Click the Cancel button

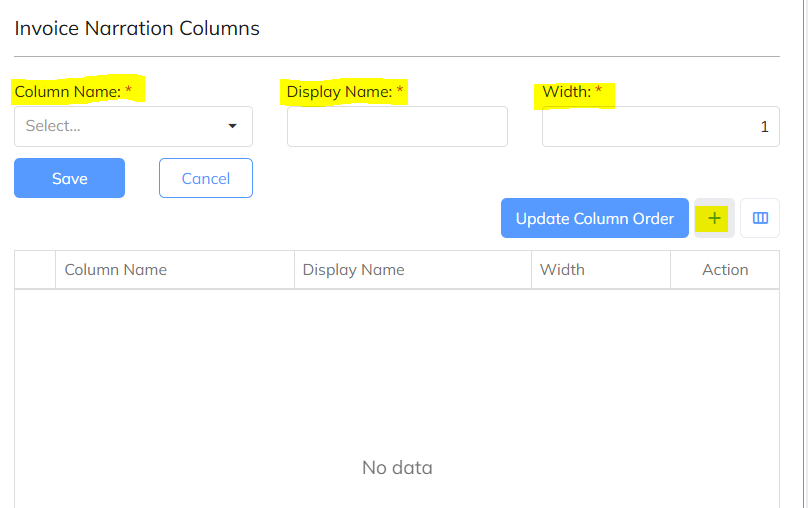tap(205, 178)
